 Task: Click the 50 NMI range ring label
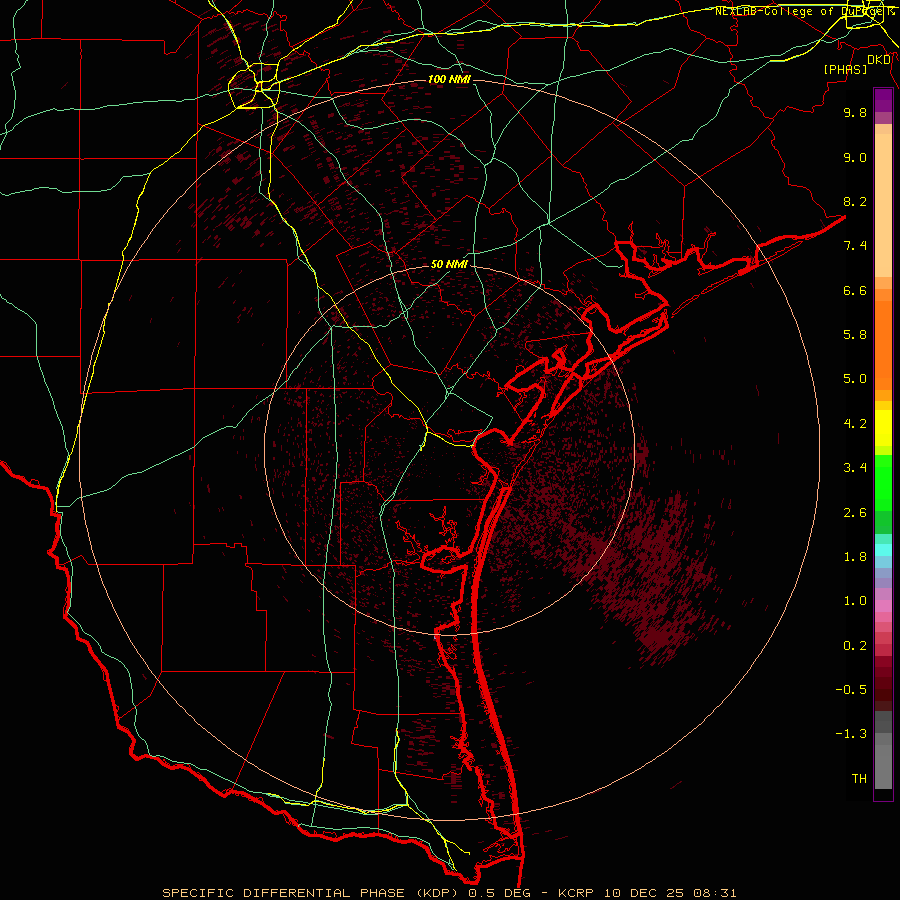tap(449, 264)
